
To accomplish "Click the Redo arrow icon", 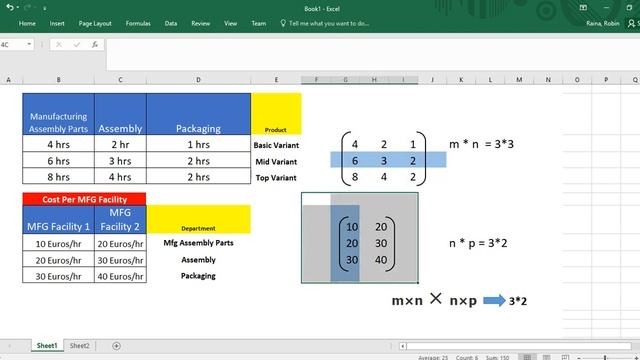I will coord(27,7).
